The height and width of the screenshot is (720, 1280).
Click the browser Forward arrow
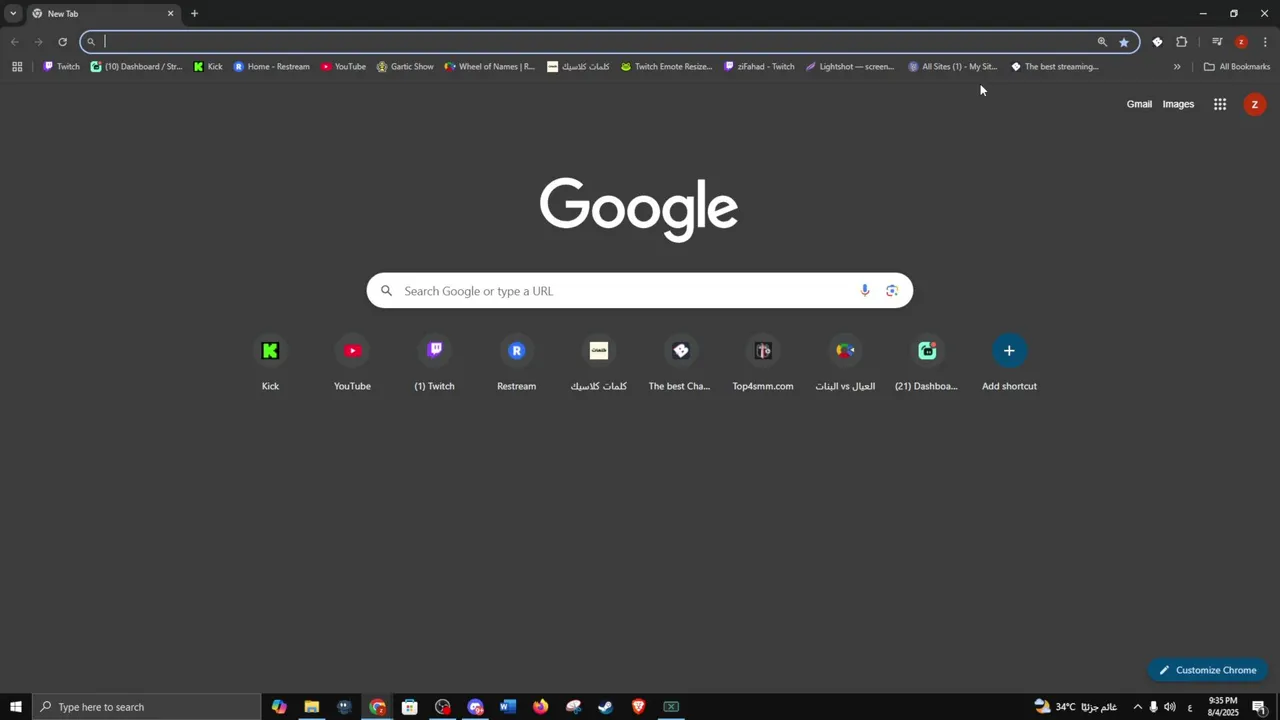38,42
